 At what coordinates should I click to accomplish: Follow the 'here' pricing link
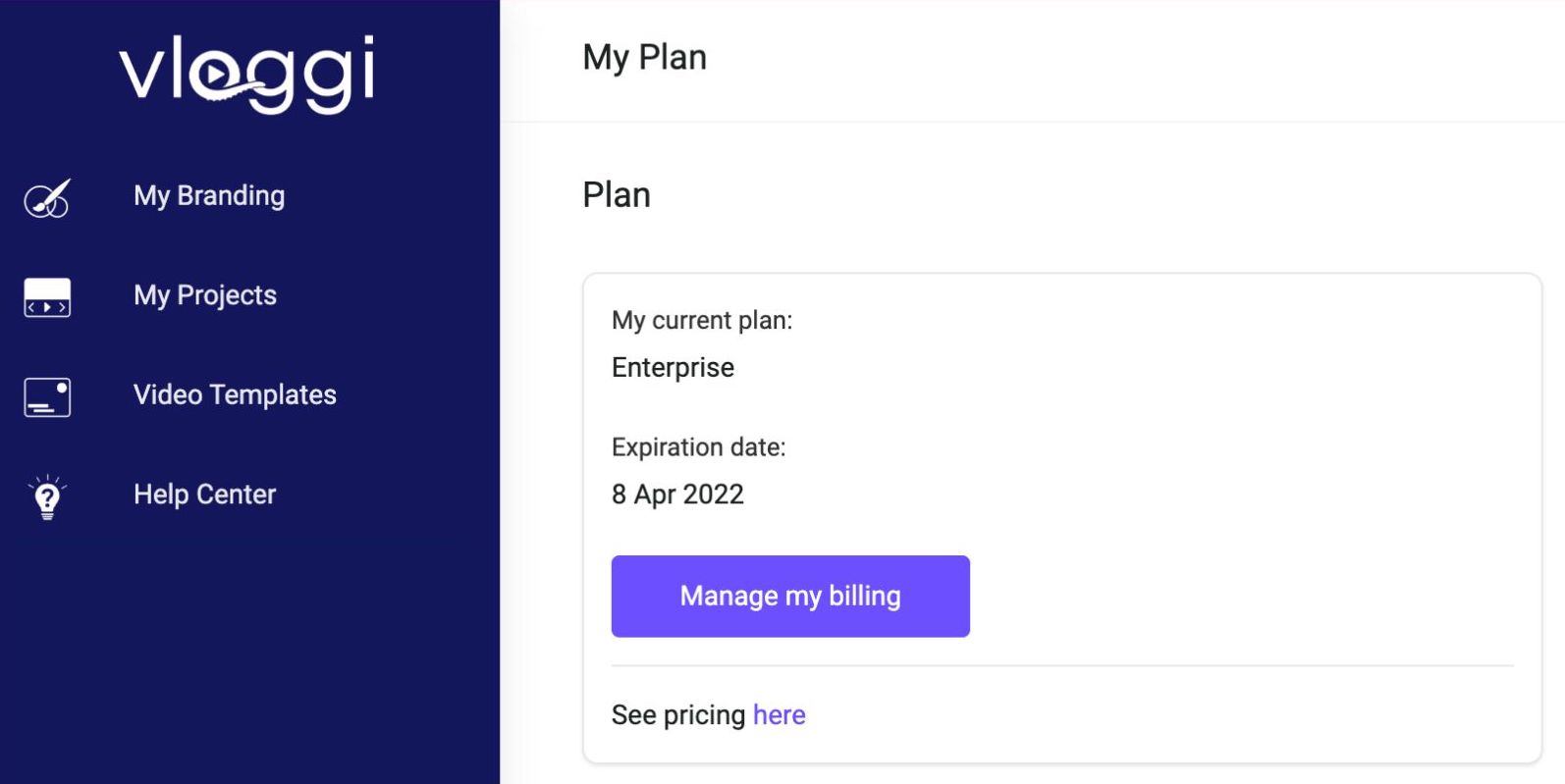[780, 714]
